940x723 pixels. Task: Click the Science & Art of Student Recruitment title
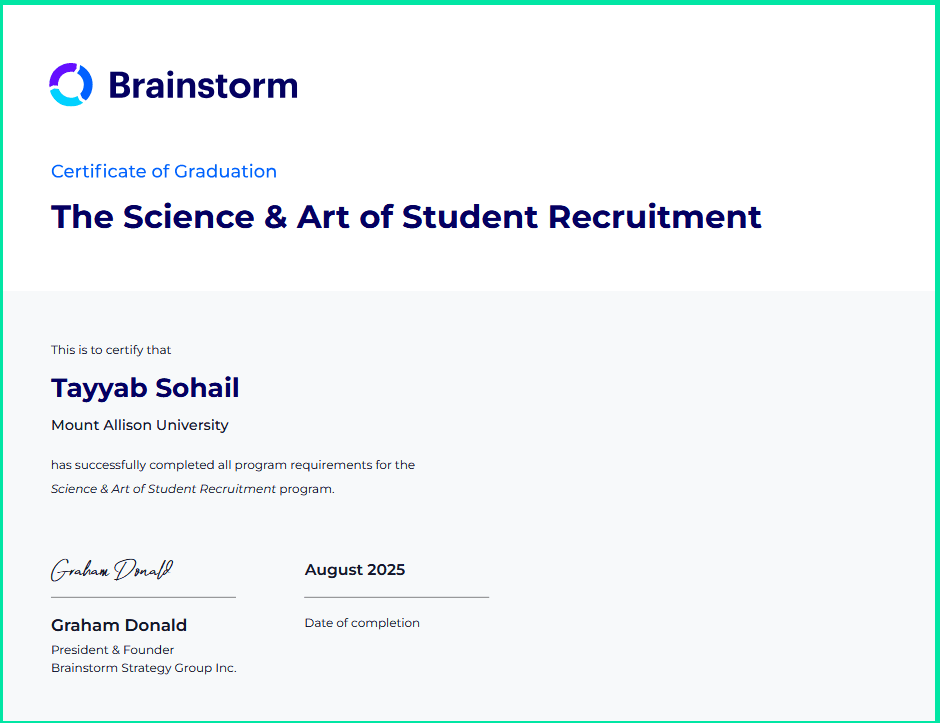point(406,217)
